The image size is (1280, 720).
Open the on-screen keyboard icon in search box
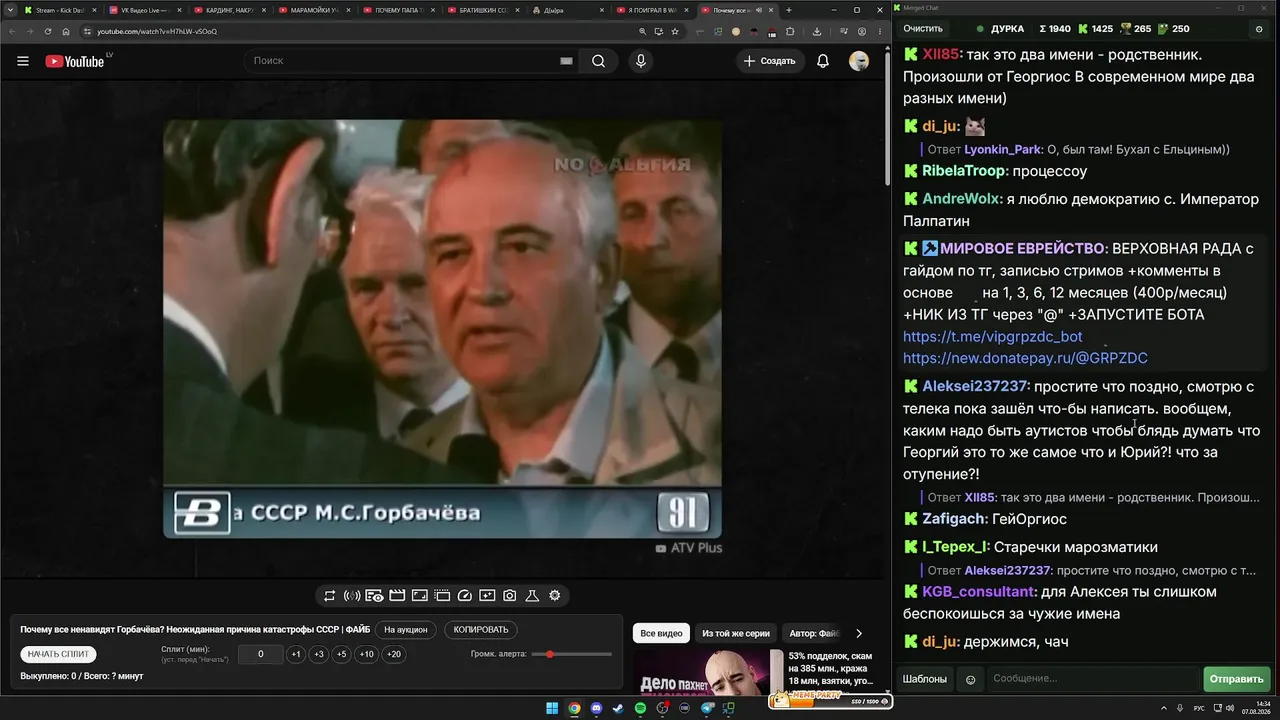pos(566,61)
